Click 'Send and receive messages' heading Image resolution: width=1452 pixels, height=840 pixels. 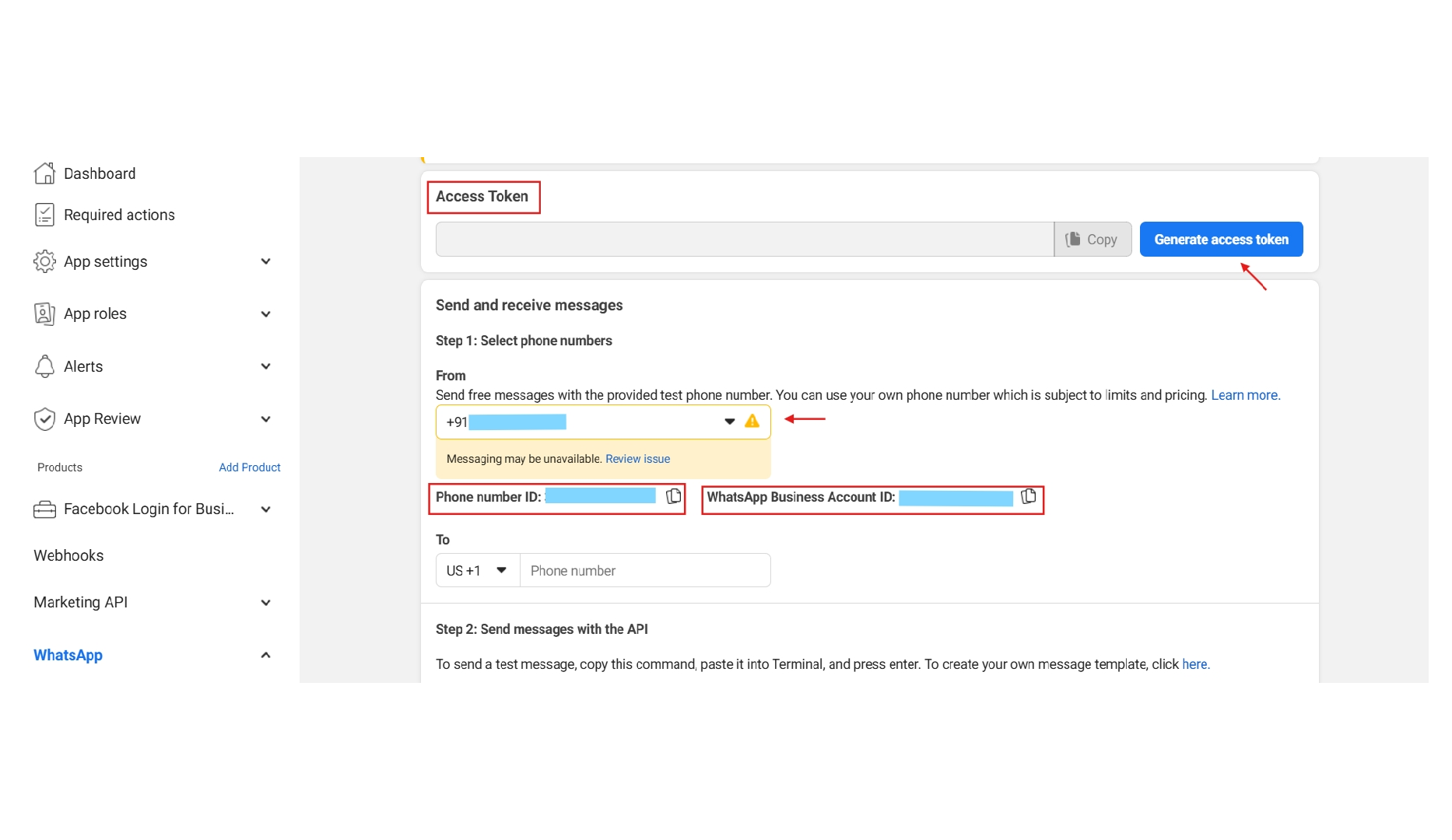point(529,305)
